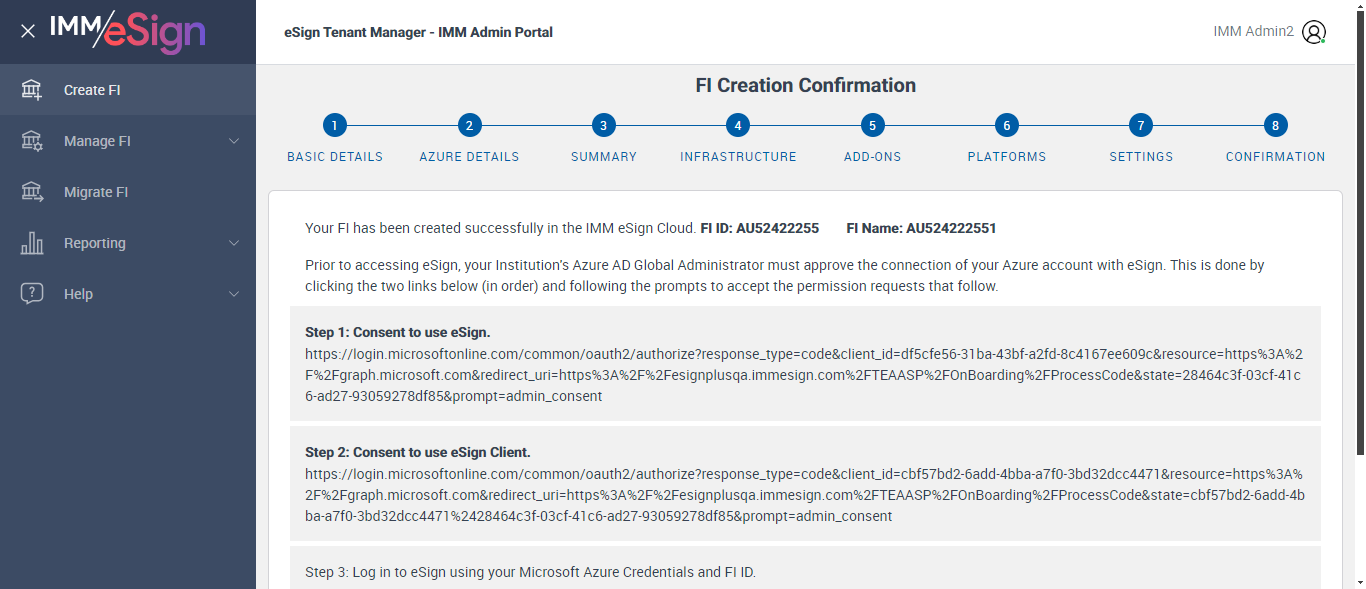Screen dimensions: 1366x589
Task: Click the Manage FI gear-bank icon
Action: (32, 141)
